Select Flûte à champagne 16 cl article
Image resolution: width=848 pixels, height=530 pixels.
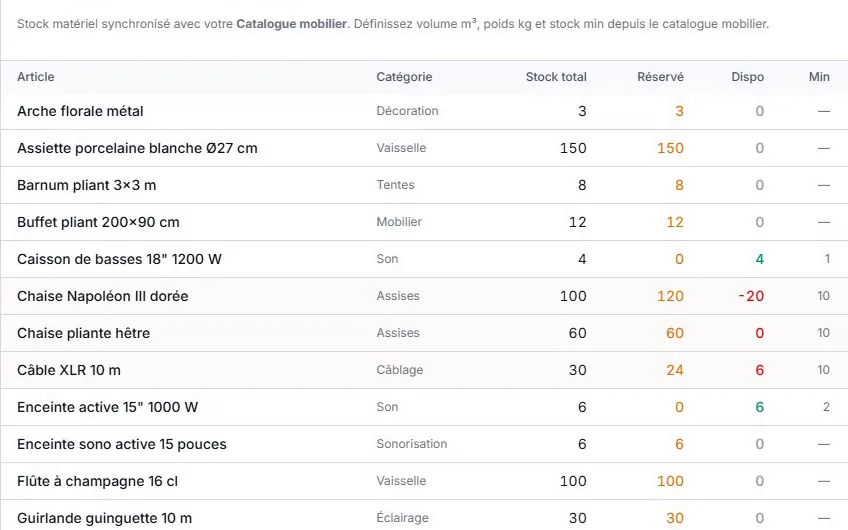tap(97, 481)
